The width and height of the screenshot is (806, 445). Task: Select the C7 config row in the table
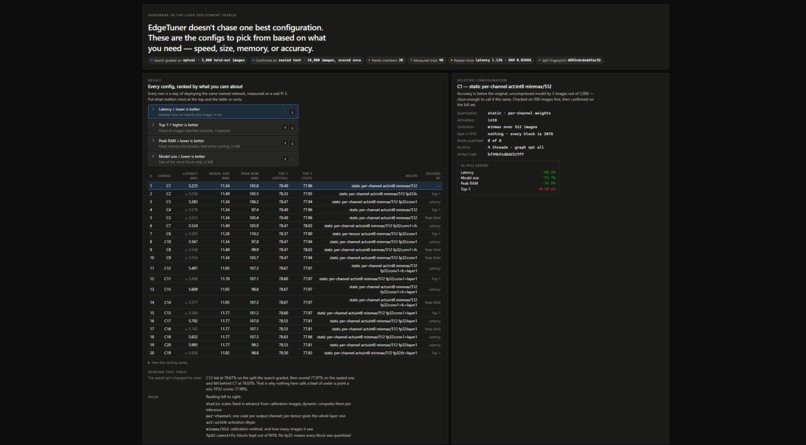point(295,226)
